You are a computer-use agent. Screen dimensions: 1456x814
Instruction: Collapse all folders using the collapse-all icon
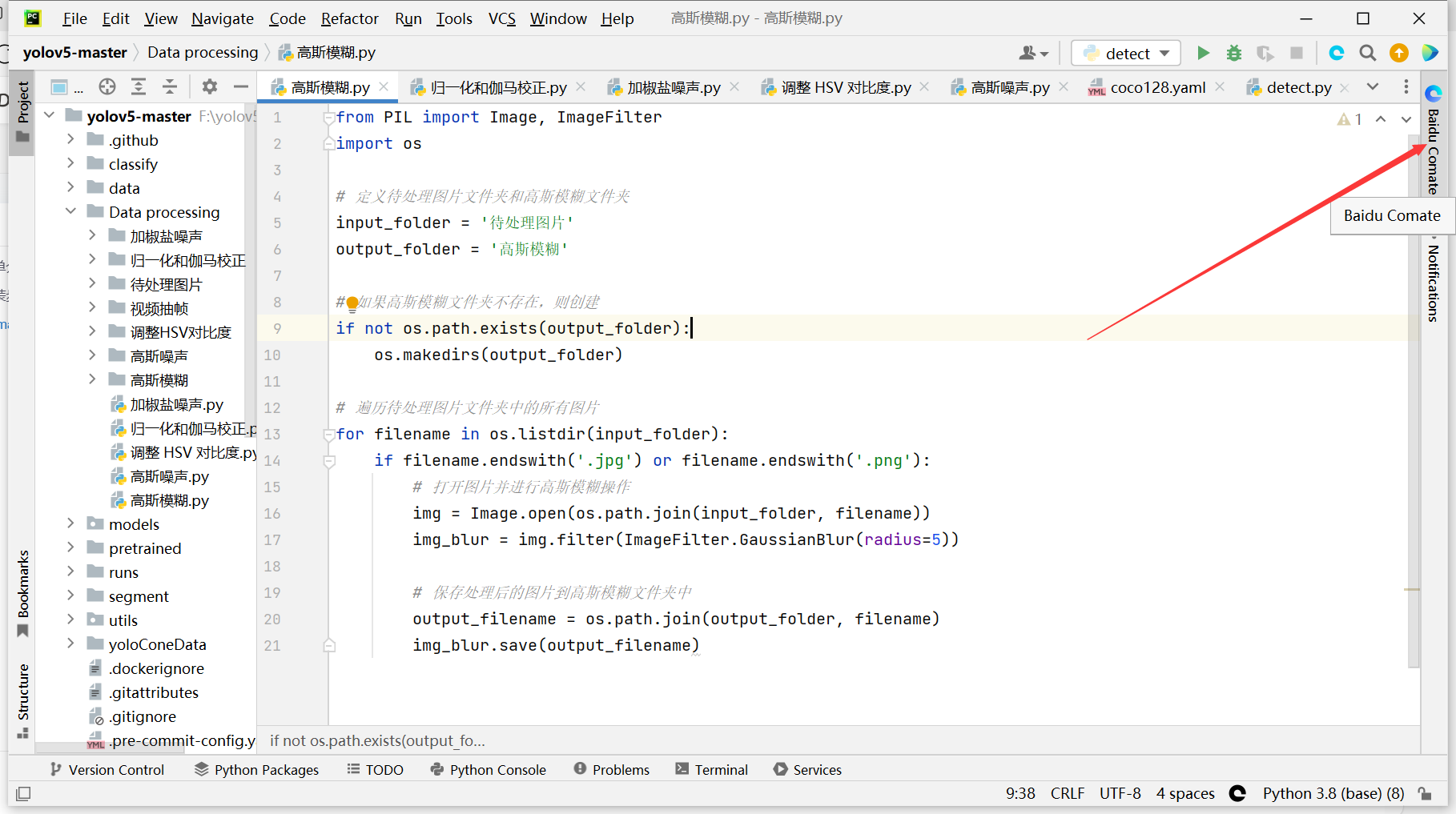point(171,86)
